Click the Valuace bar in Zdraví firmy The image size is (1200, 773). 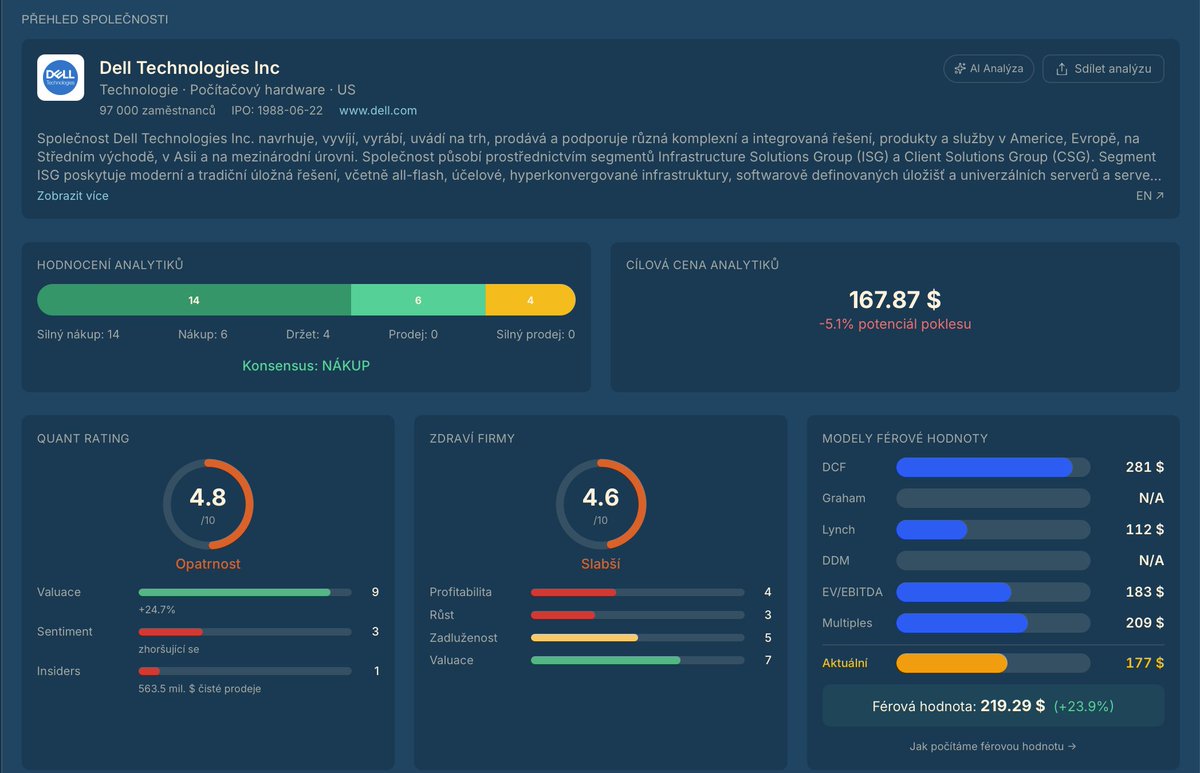(x=638, y=661)
